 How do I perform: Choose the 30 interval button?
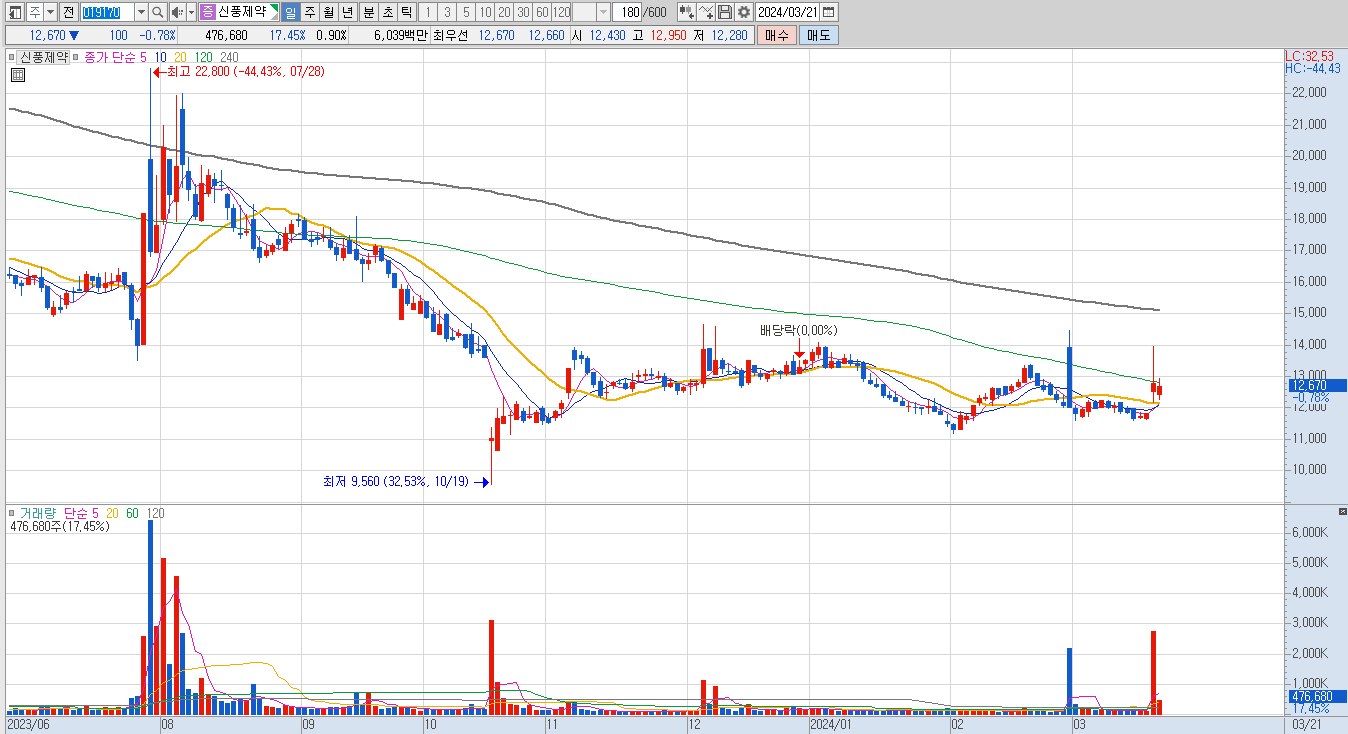click(x=522, y=12)
